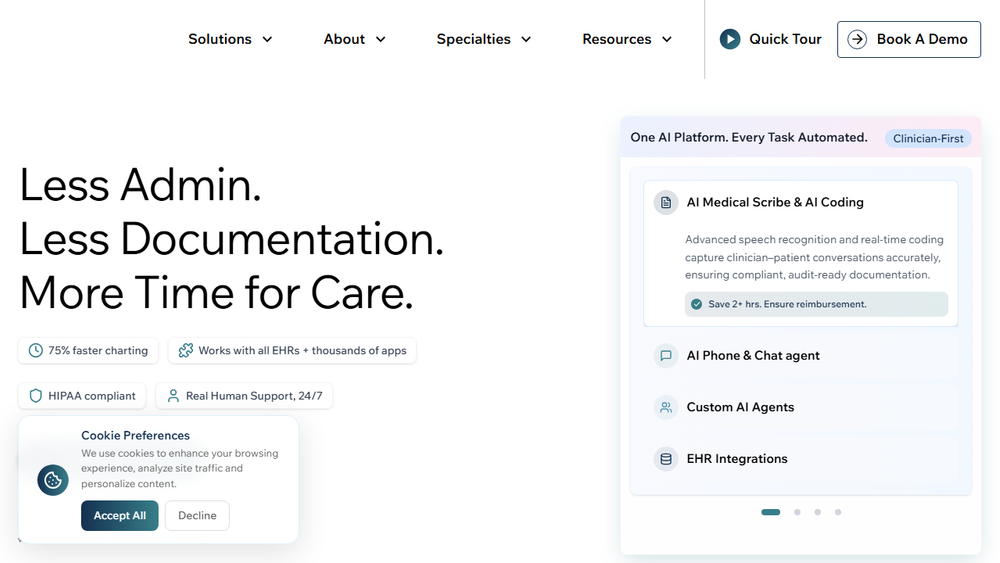
Task: Click the Quick Tour link
Action: (771, 40)
